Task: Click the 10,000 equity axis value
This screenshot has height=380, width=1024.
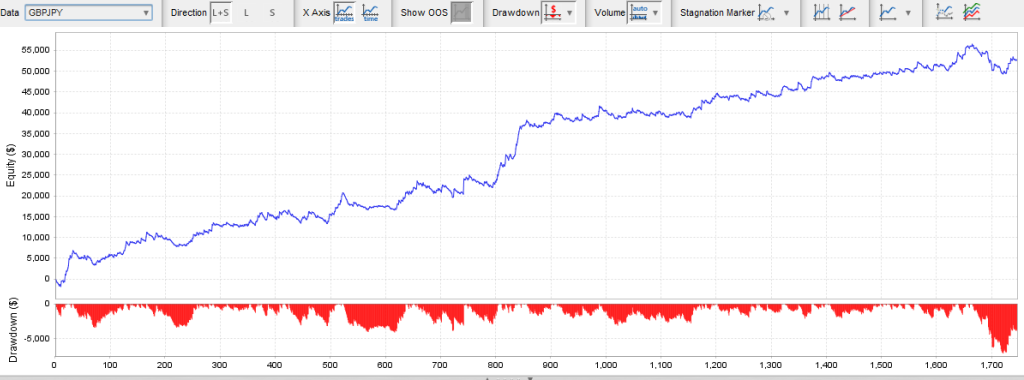Action: [x=37, y=237]
